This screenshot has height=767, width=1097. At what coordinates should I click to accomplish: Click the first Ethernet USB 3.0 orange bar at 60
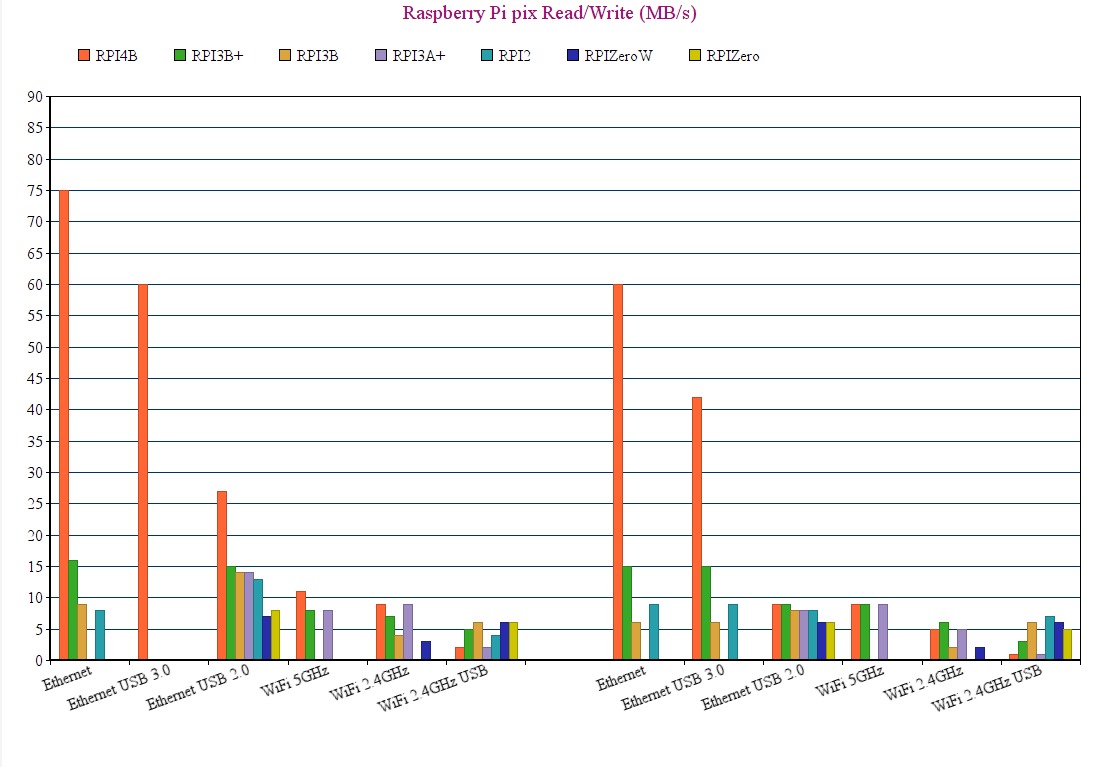pyautogui.click(x=143, y=472)
